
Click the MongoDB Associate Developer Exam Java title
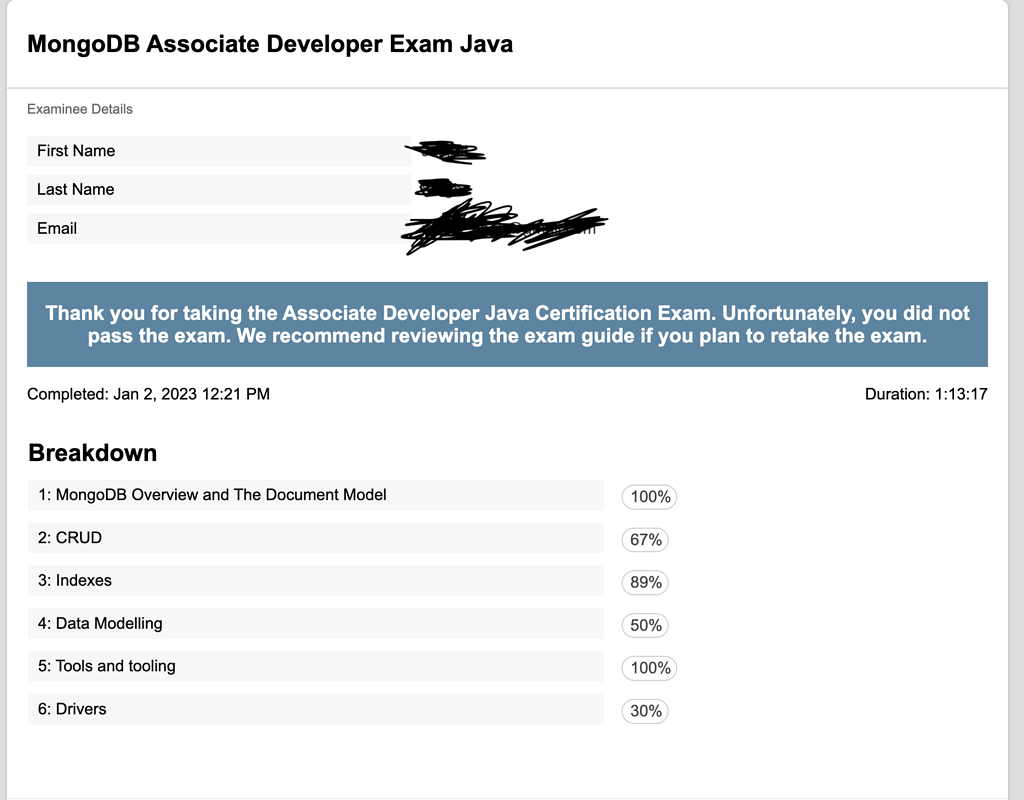click(x=270, y=44)
